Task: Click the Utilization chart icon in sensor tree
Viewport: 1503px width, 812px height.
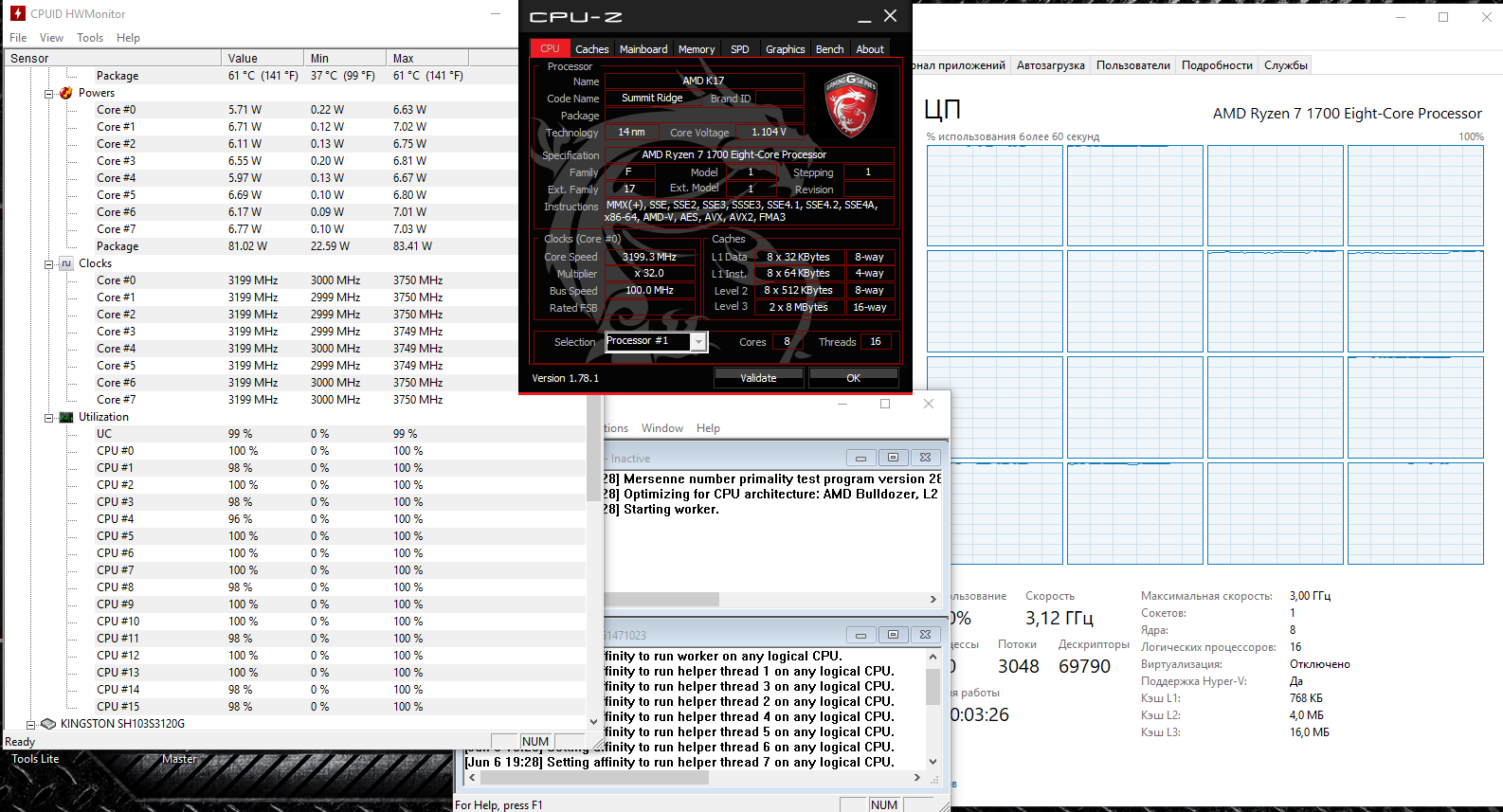Action: point(66,417)
